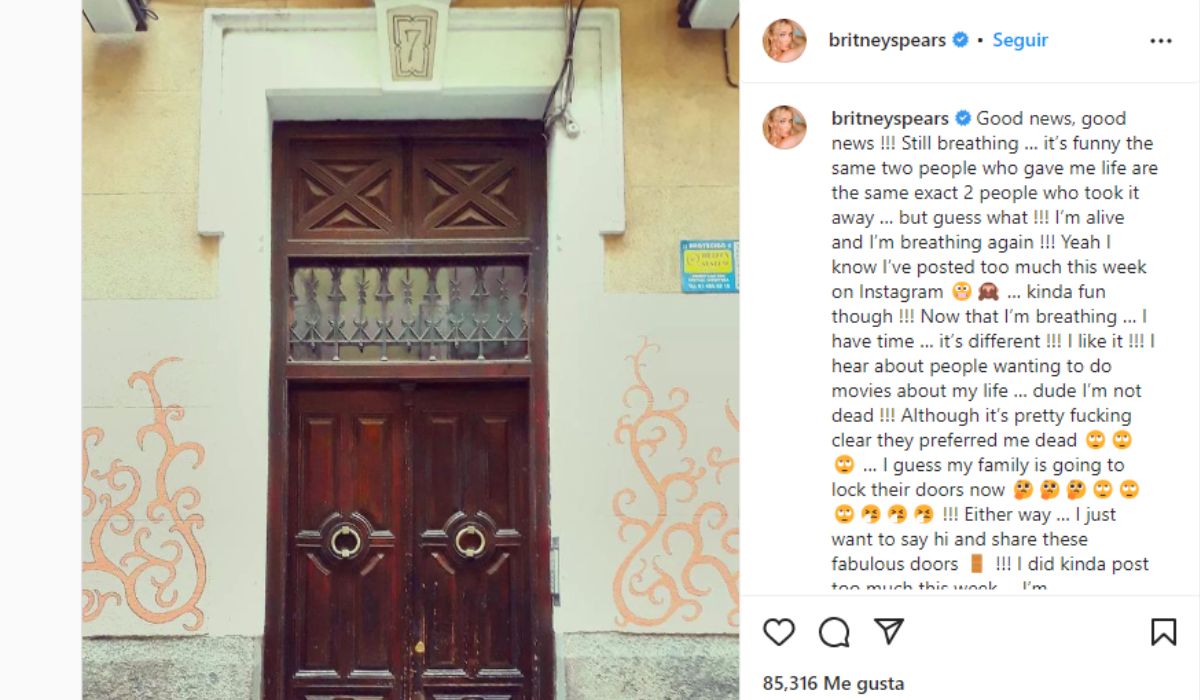Click verified badge next to header username
The width and height of the screenshot is (1200, 700).
tap(961, 40)
